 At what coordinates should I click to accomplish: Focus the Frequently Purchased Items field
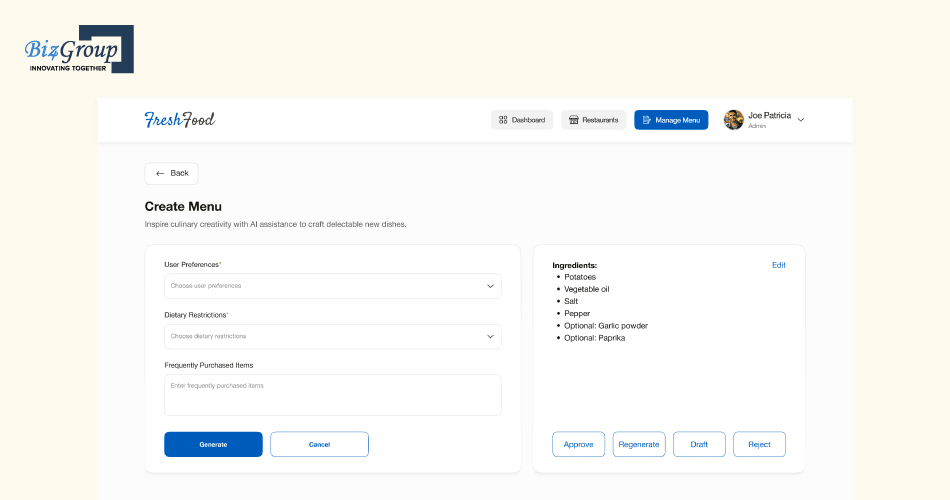click(x=333, y=395)
